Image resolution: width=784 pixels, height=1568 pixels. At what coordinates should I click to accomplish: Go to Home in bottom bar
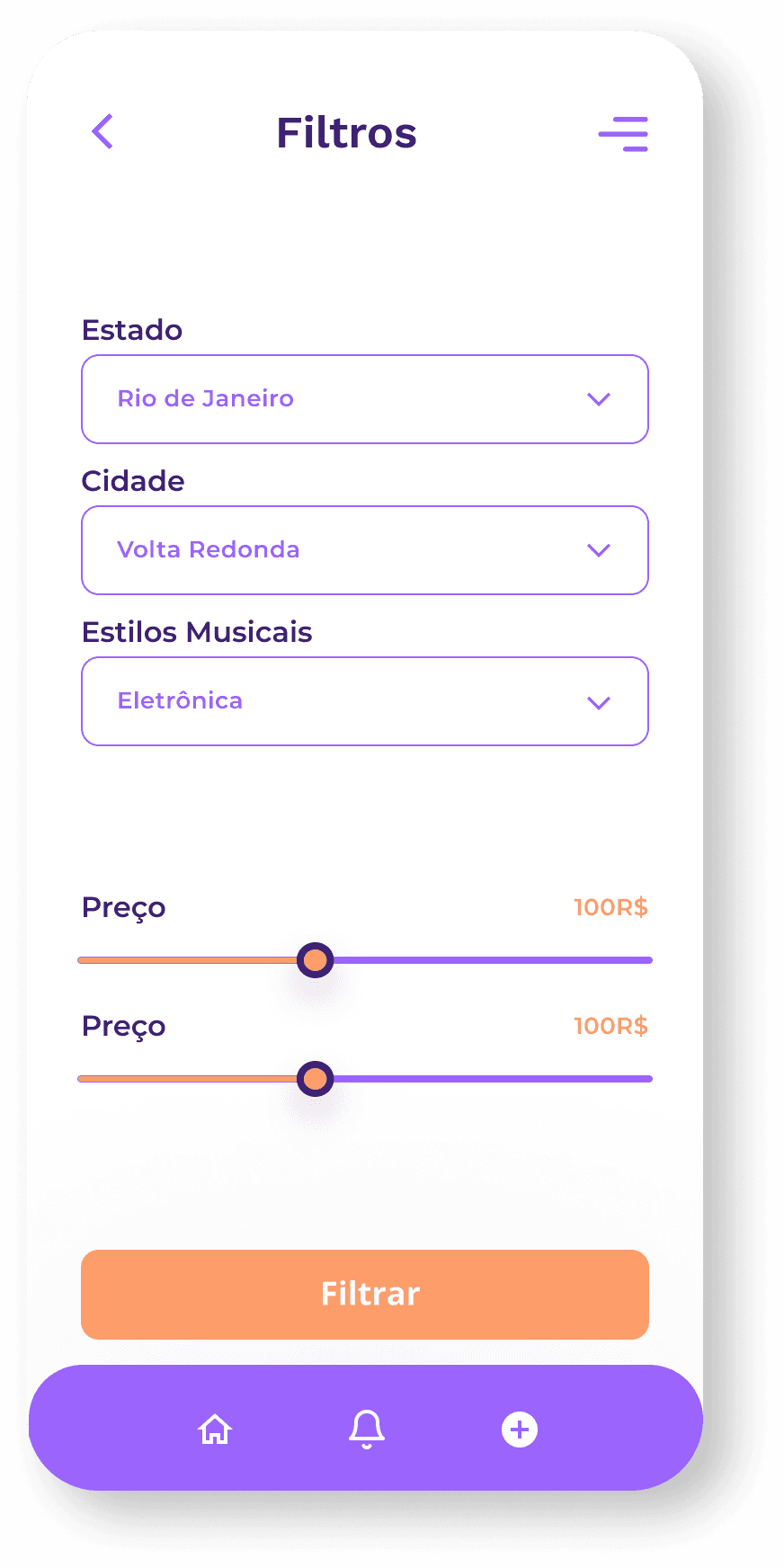tap(215, 1429)
